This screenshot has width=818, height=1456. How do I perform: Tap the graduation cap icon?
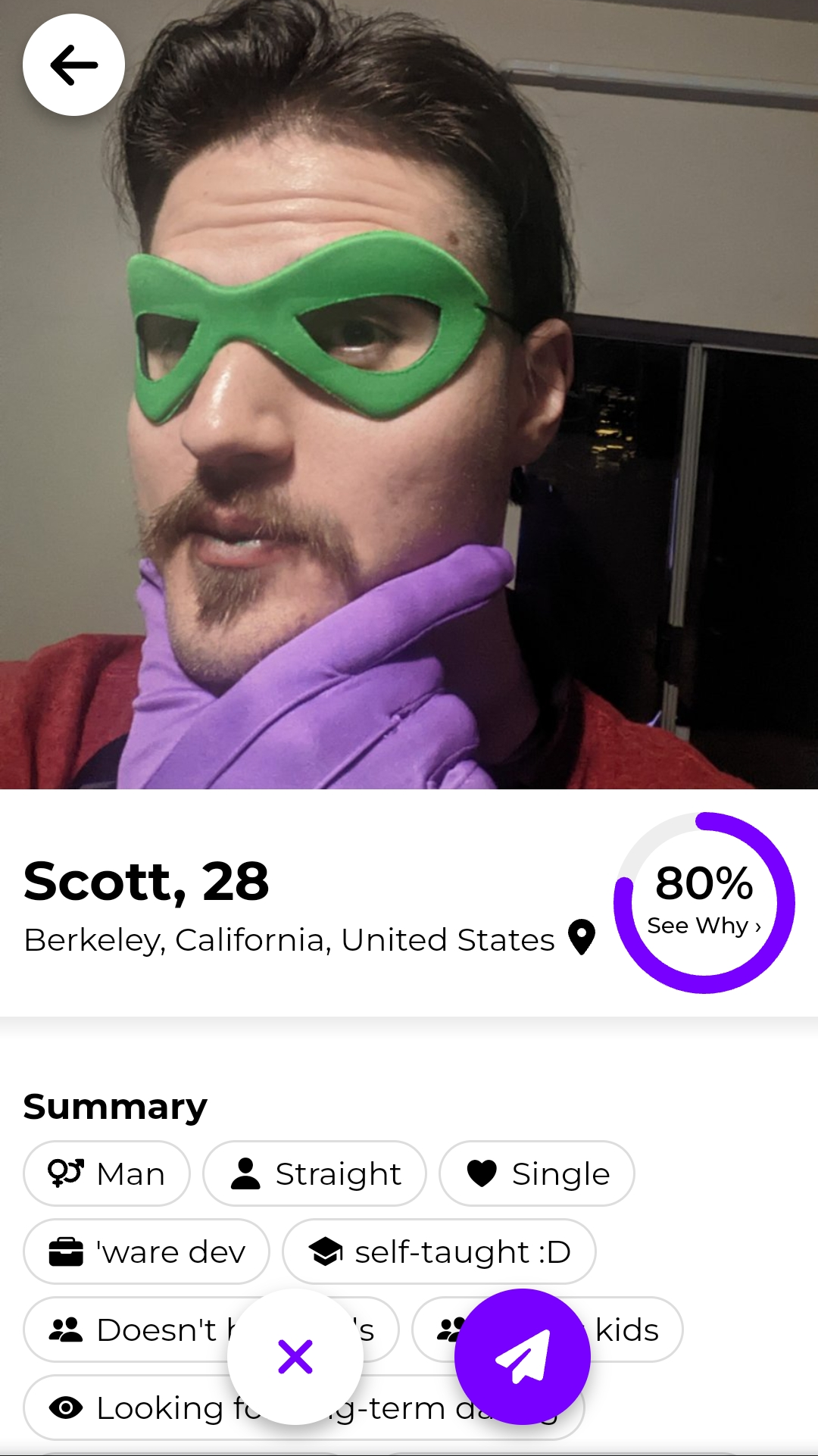[326, 1251]
